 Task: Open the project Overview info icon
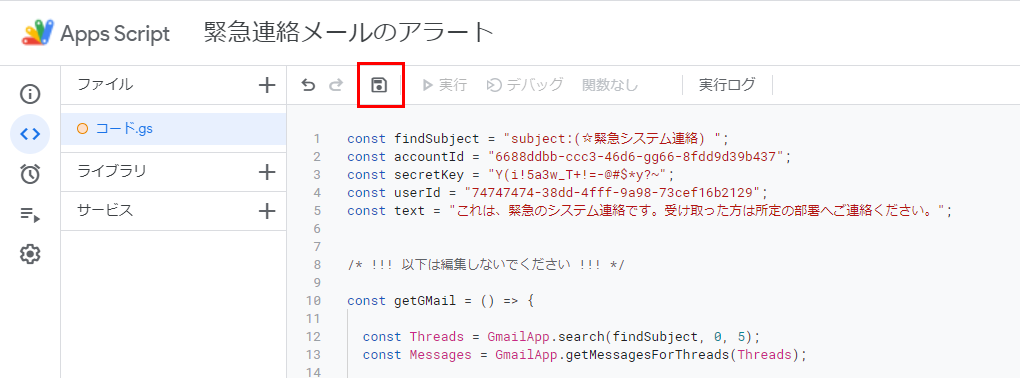coord(30,95)
